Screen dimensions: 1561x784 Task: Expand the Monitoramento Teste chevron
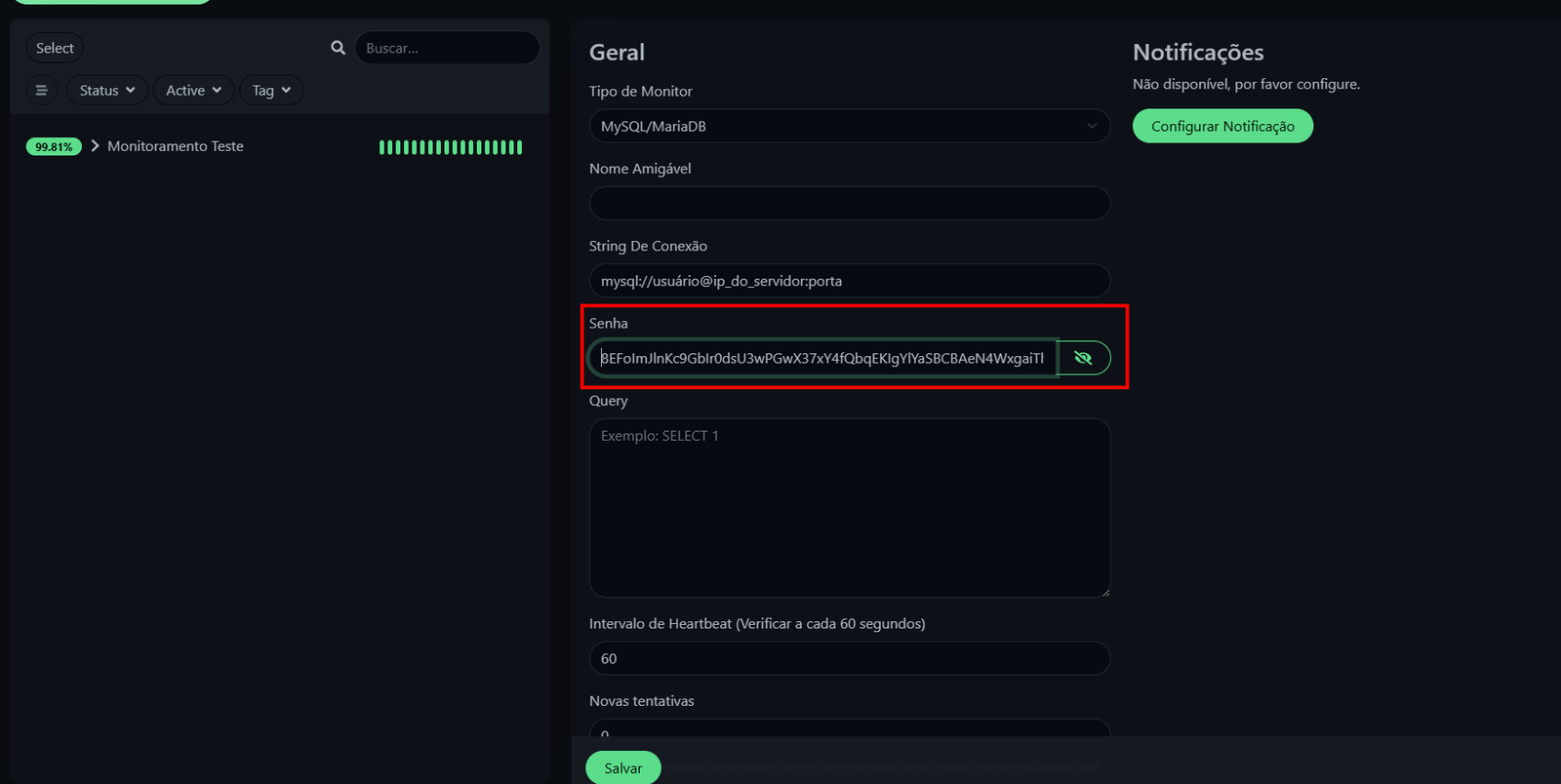95,146
